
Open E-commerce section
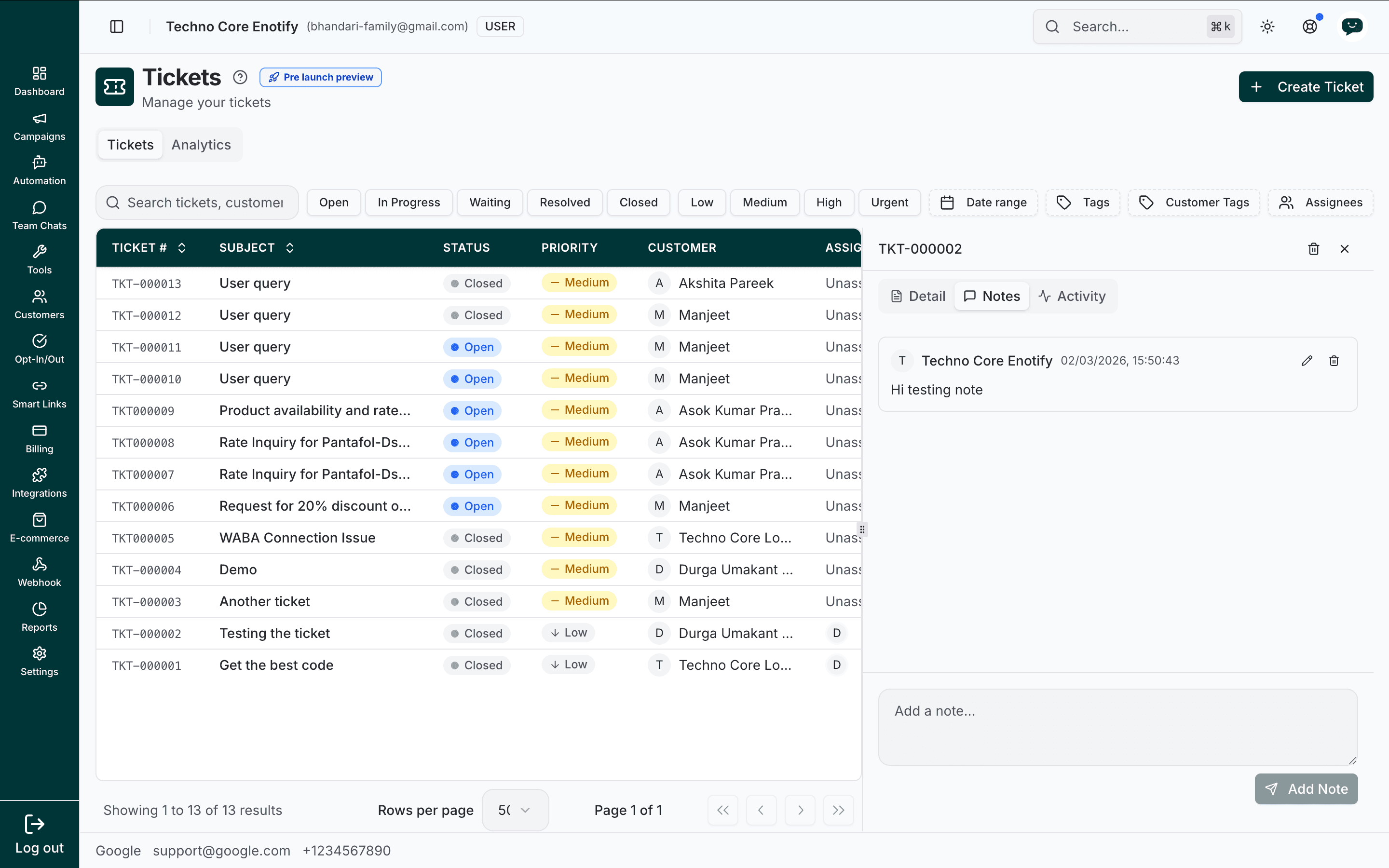click(x=39, y=528)
